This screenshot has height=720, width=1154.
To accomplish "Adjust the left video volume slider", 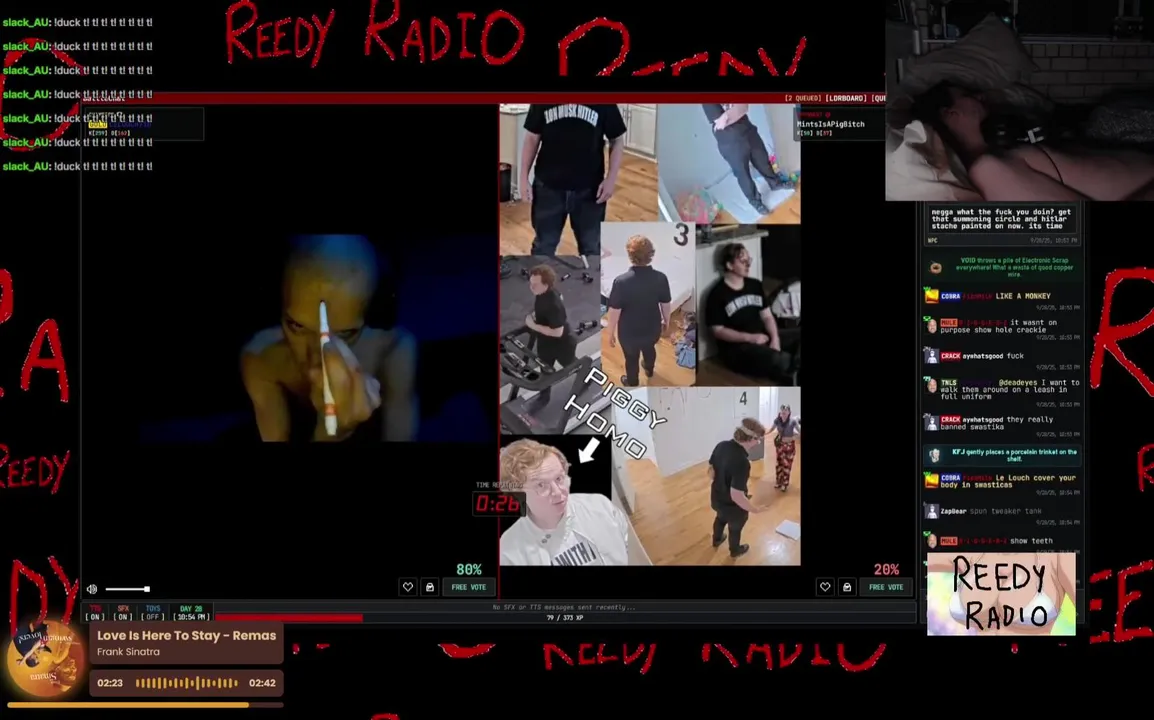I will coord(127,589).
